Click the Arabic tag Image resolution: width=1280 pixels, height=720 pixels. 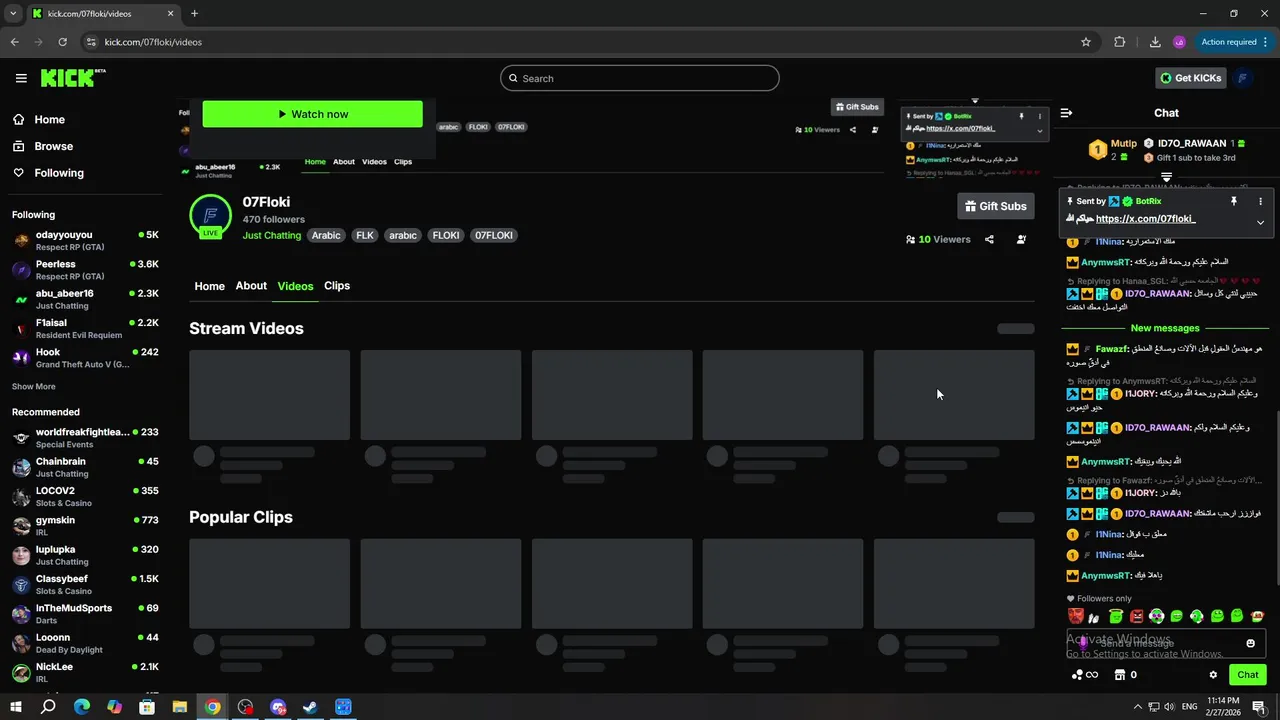pos(326,235)
